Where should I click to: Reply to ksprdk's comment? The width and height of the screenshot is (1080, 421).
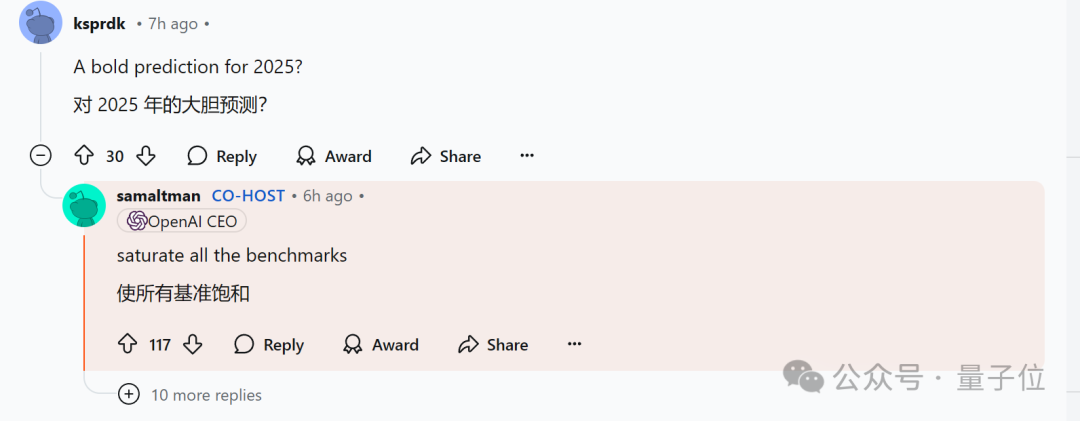click(x=222, y=156)
